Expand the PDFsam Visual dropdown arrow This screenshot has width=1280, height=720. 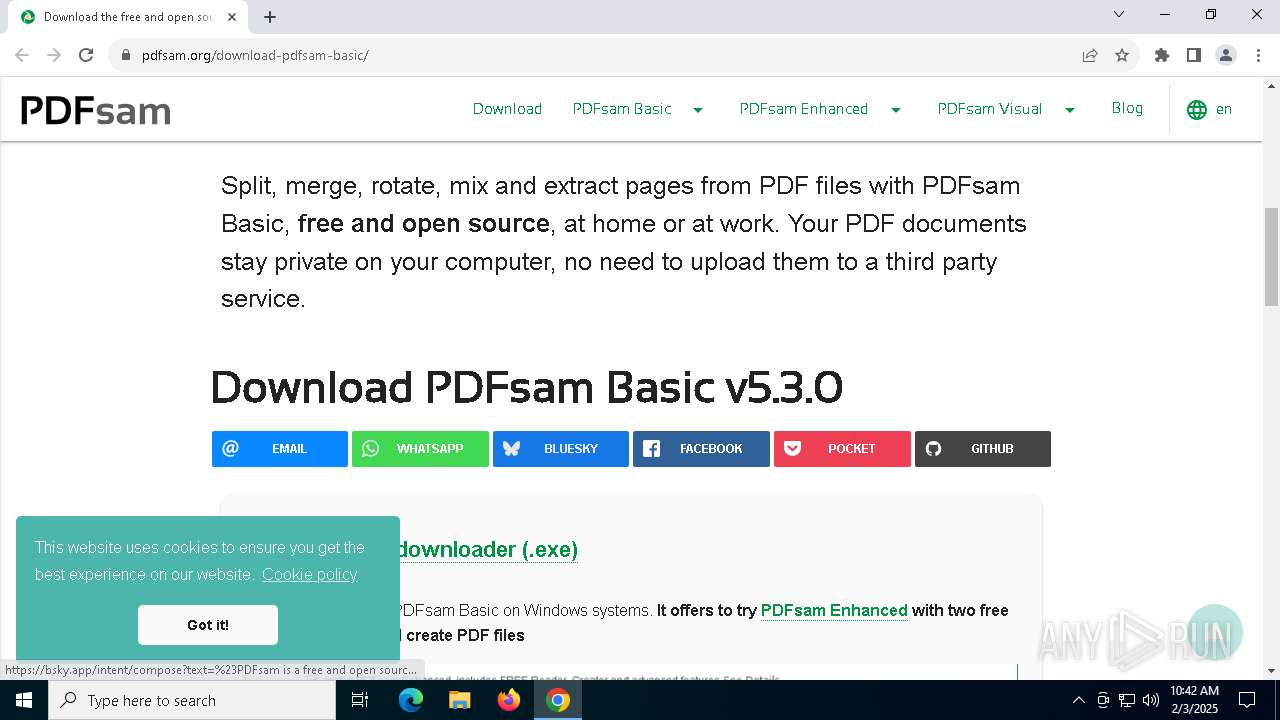(x=1070, y=110)
